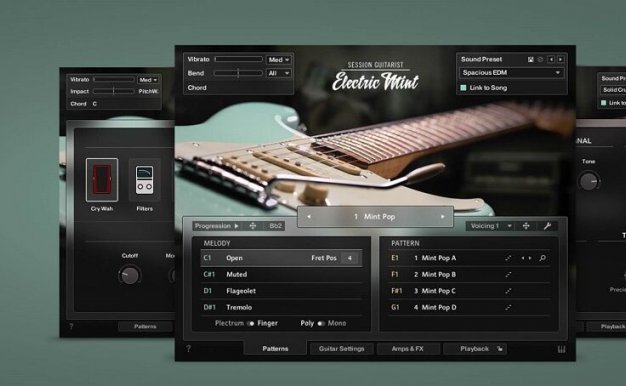The width and height of the screenshot is (626, 386).
Task: Open the wrench settings icon
Action: pyautogui.click(x=547, y=226)
